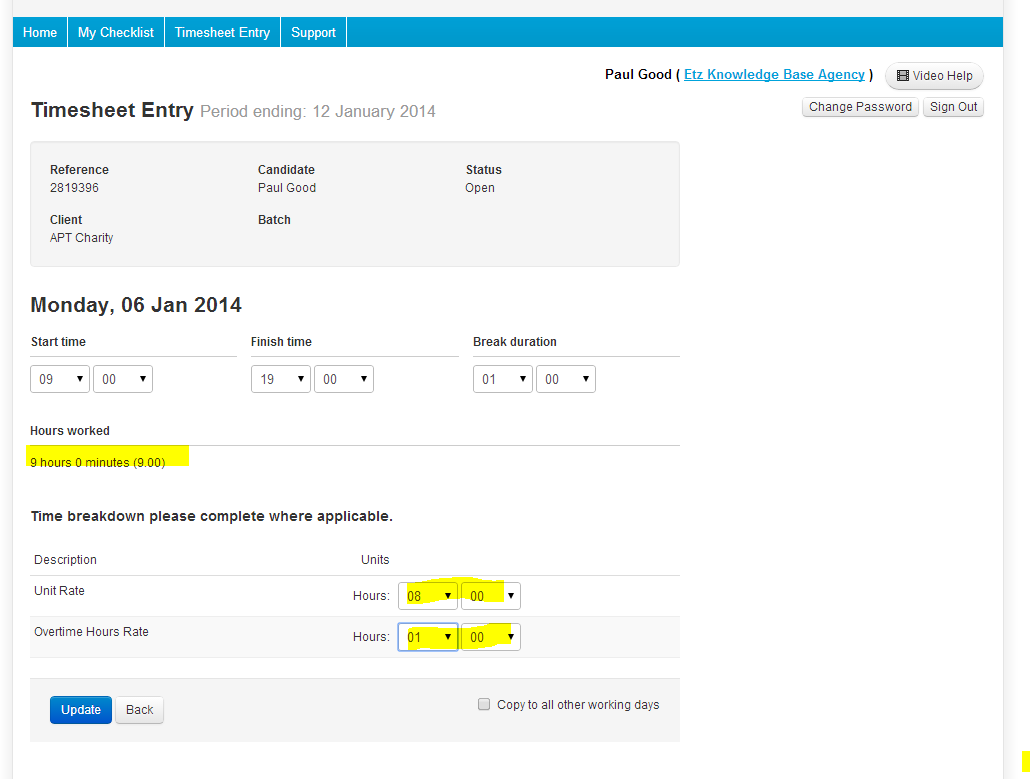Tick Copy to all other working days
This screenshot has width=1030, height=779.
(484, 704)
